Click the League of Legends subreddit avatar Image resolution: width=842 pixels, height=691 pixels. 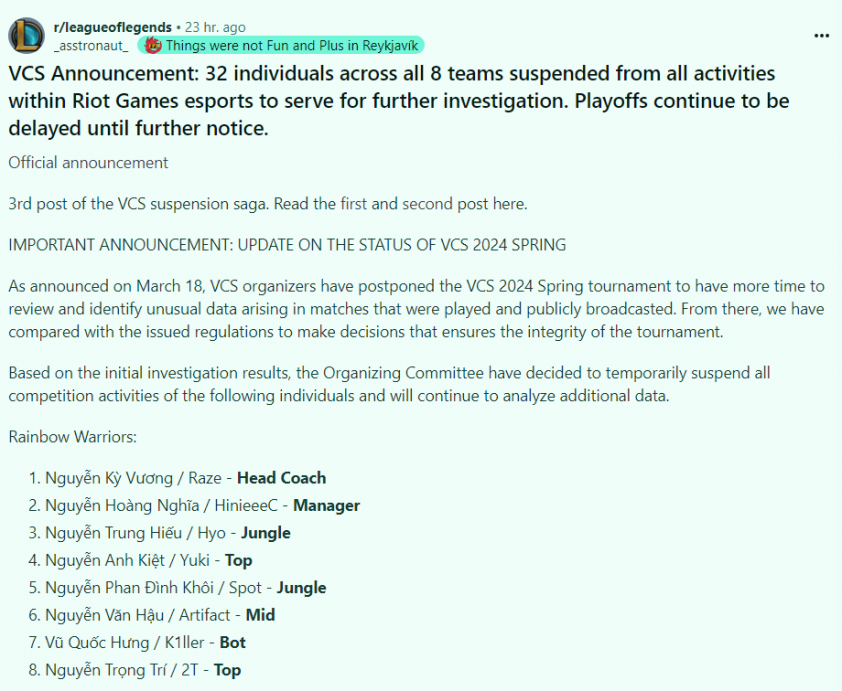coord(26,36)
